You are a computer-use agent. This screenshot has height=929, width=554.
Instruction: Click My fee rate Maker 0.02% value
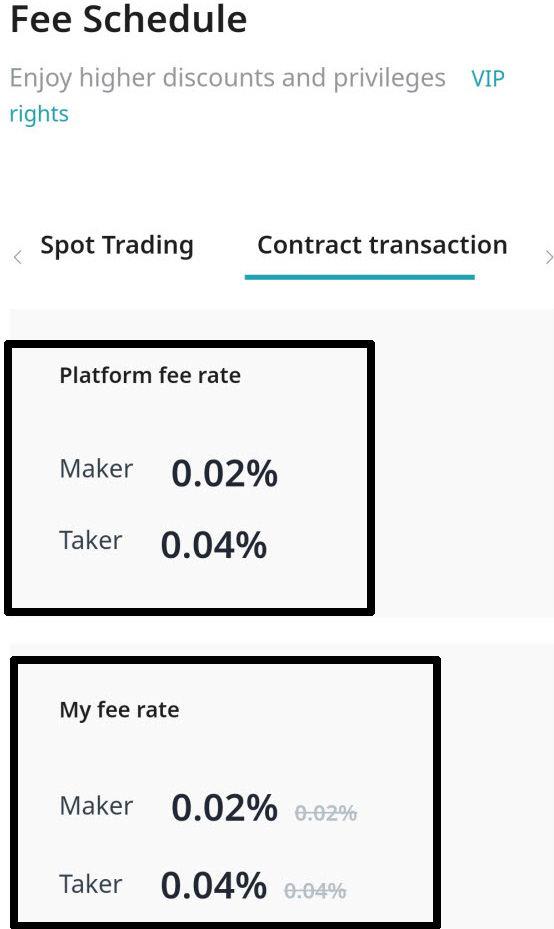[x=225, y=808]
